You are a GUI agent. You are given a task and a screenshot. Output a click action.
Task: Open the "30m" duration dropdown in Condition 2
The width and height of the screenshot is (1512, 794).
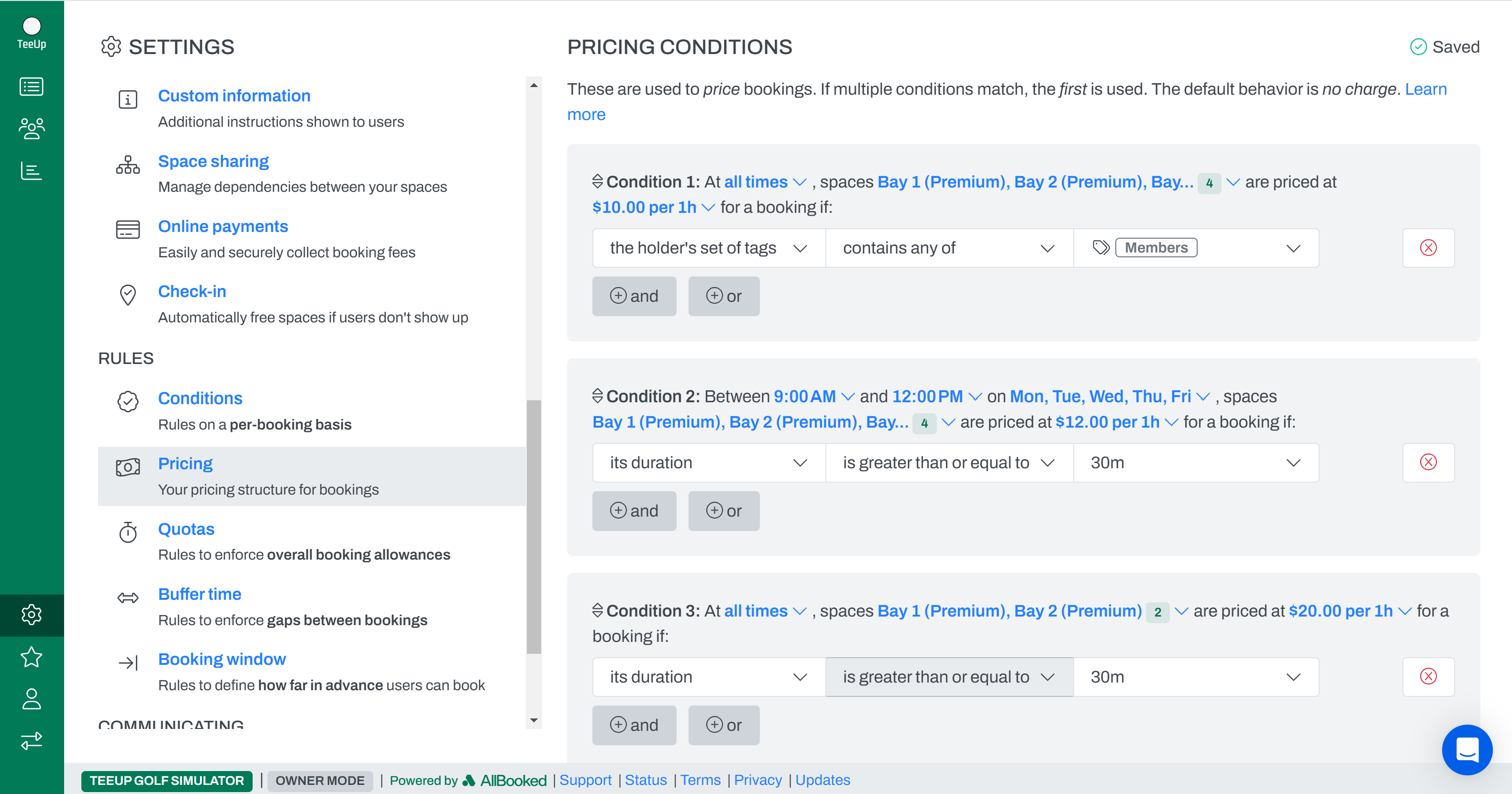pyautogui.click(x=1196, y=463)
